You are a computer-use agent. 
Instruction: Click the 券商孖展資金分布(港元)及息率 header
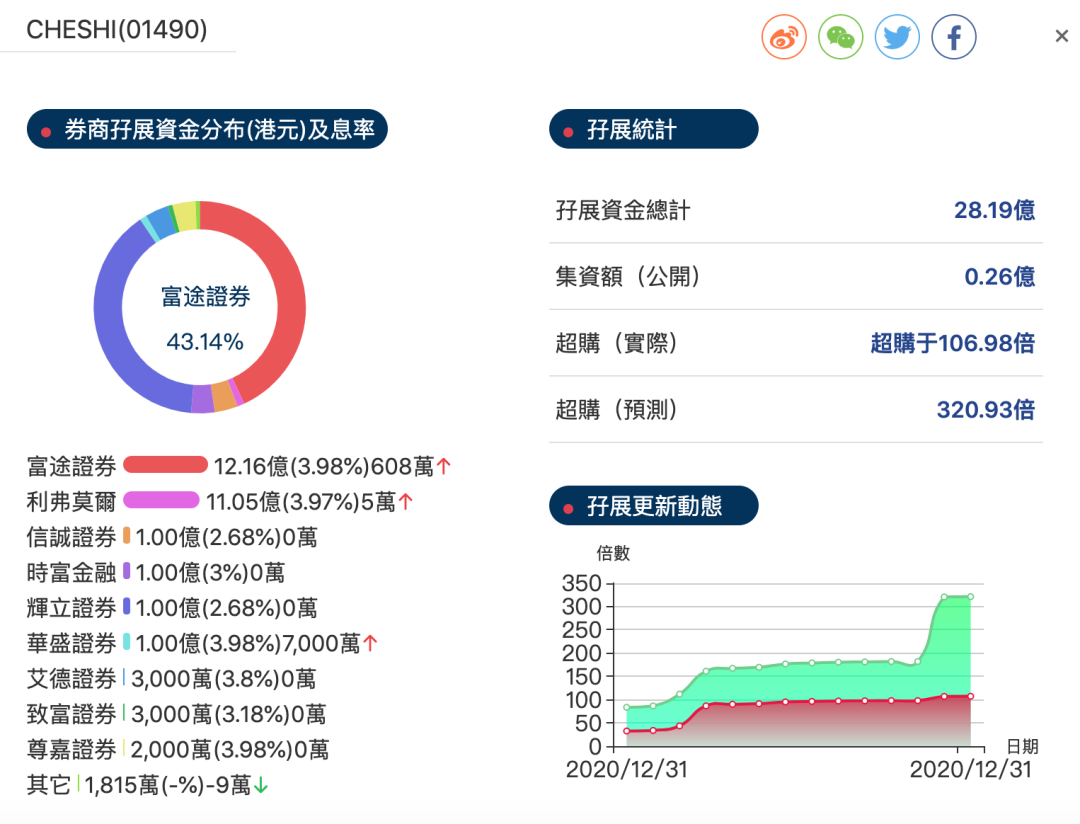(x=207, y=130)
